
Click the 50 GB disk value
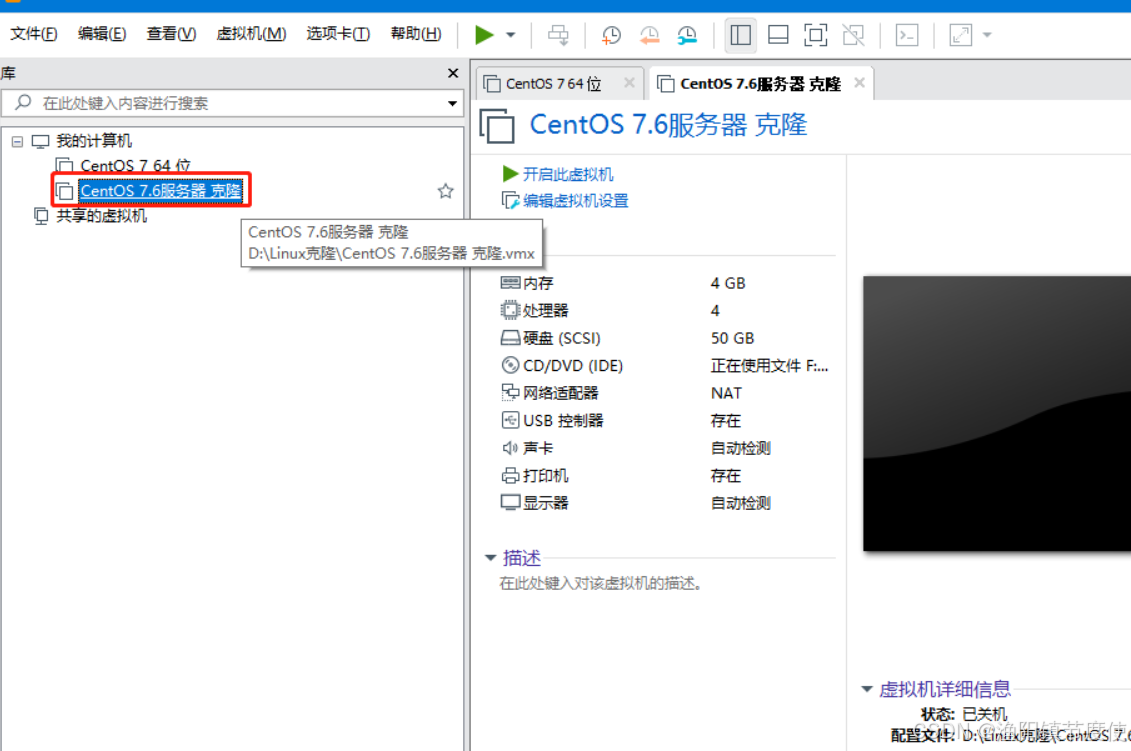732,338
